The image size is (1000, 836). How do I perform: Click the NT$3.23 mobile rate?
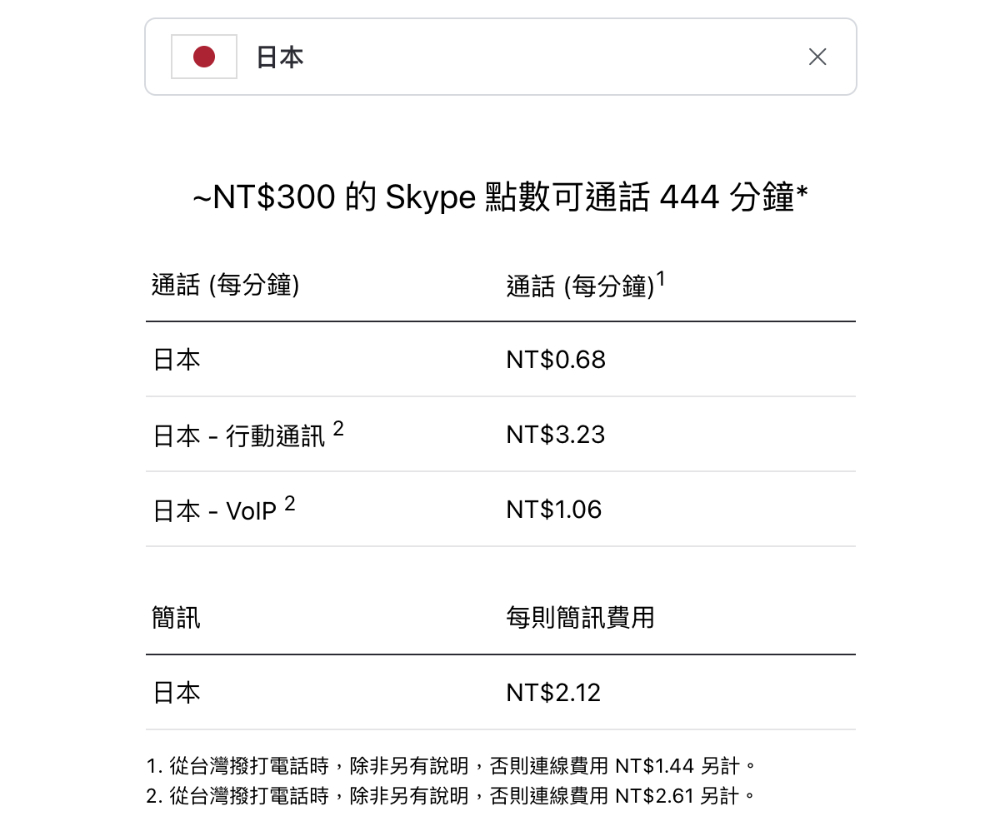(x=555, y=435)
